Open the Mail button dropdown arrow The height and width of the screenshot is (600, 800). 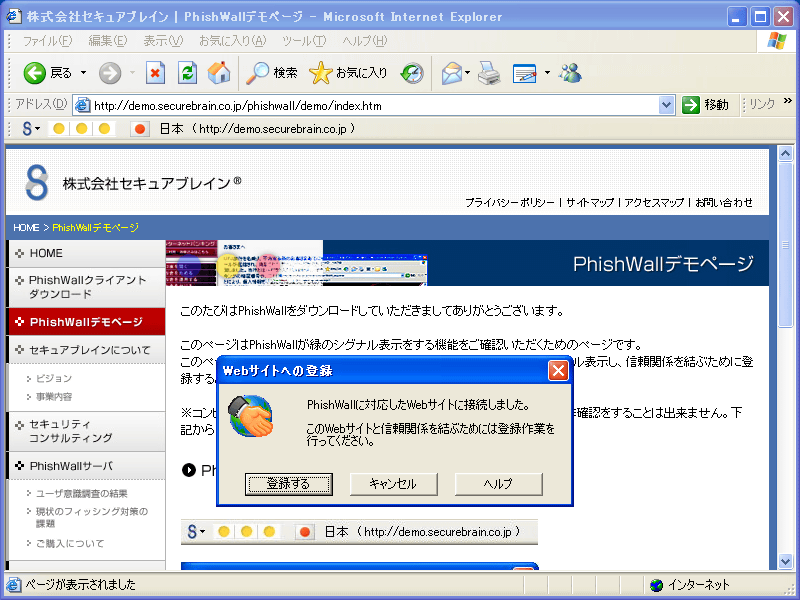[467, 73]
